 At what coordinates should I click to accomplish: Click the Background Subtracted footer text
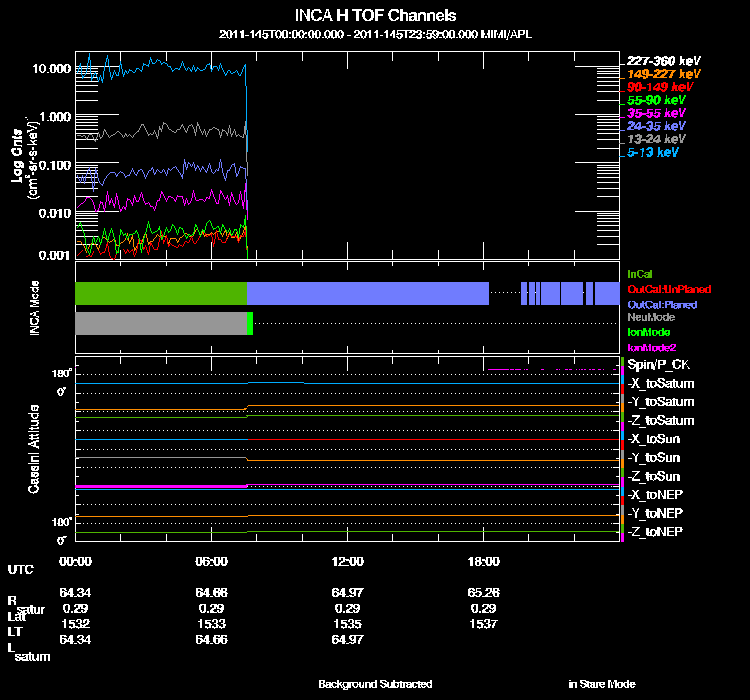tap(375, 684)
